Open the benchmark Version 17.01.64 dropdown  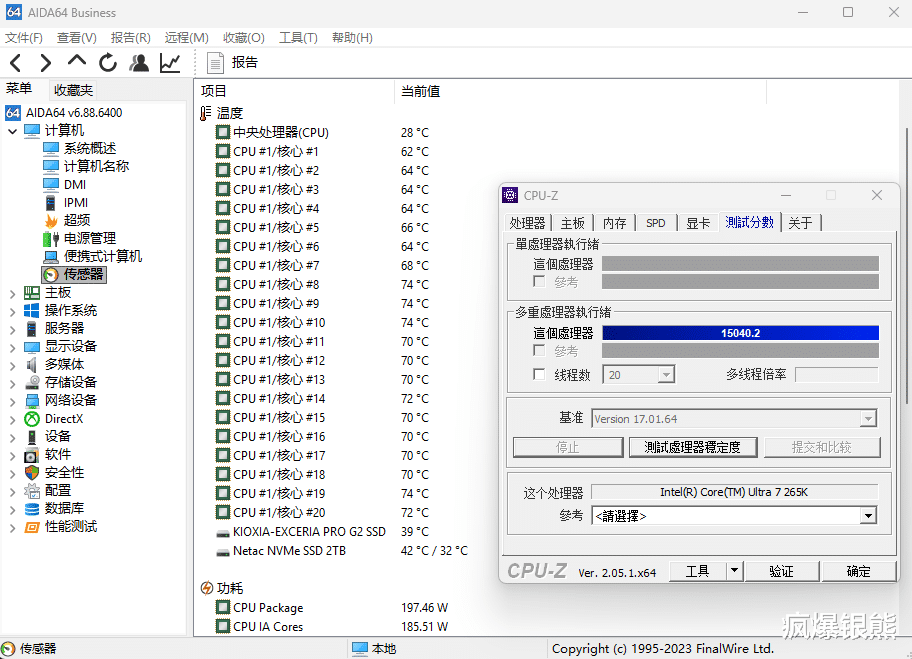click(868, 419)
